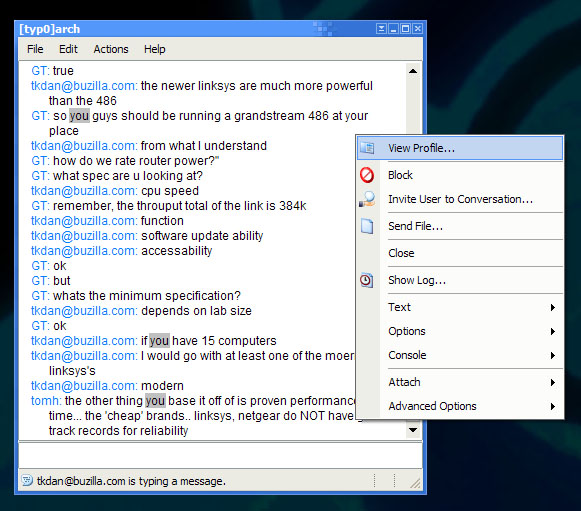Select Invite User to Conversation...
This screenshot has width=581, height=511.
click(460, 199)
